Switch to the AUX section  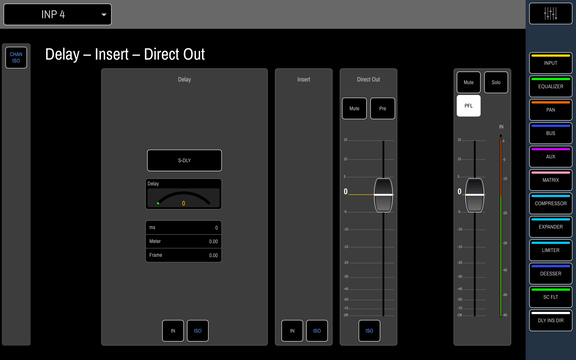click(550, 156)
